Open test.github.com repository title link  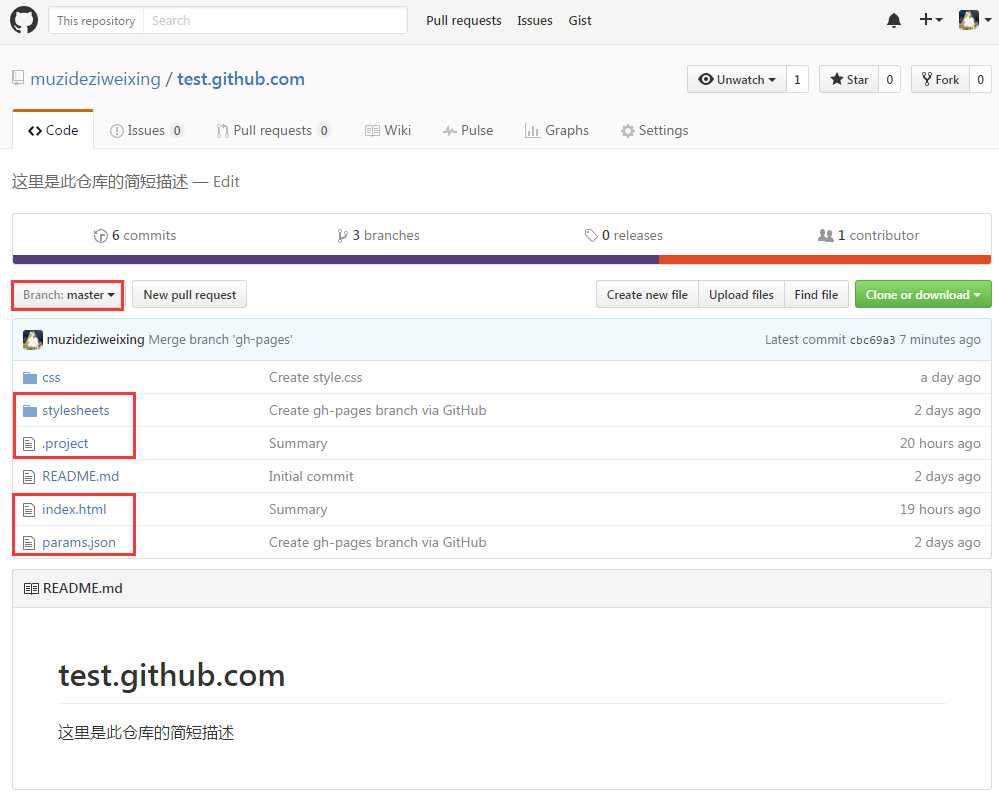coord(241,79)
